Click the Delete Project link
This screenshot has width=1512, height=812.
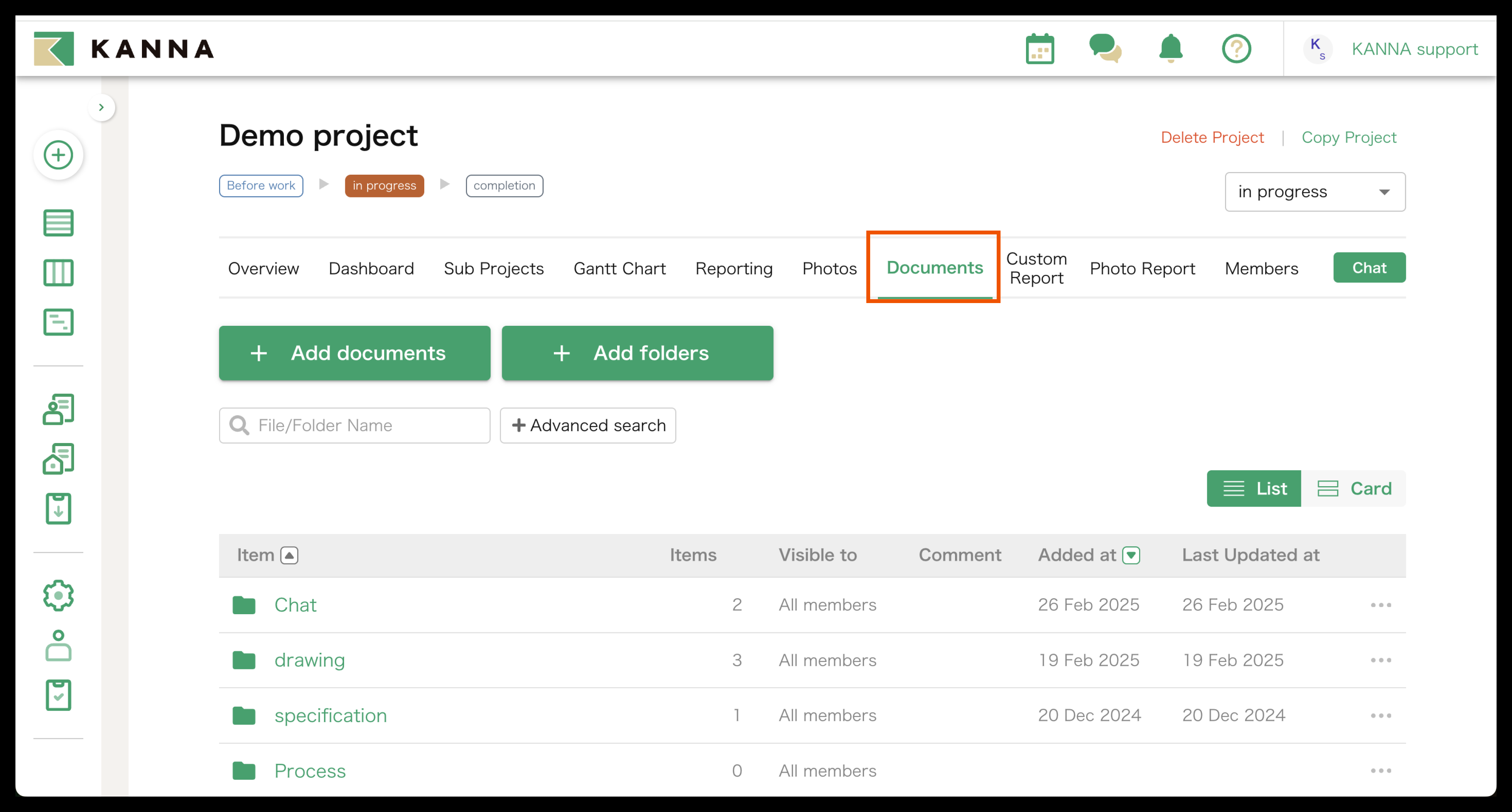(1212, 137)
